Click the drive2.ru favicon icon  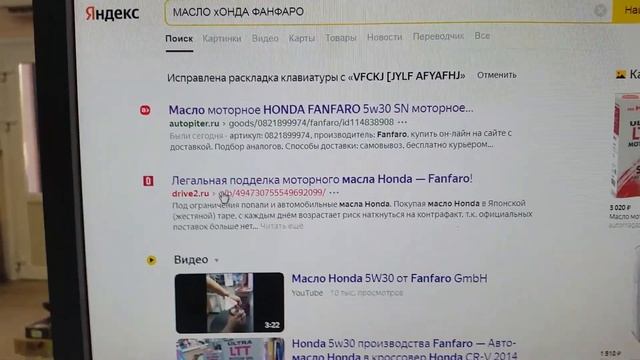[x=148, y=181]
